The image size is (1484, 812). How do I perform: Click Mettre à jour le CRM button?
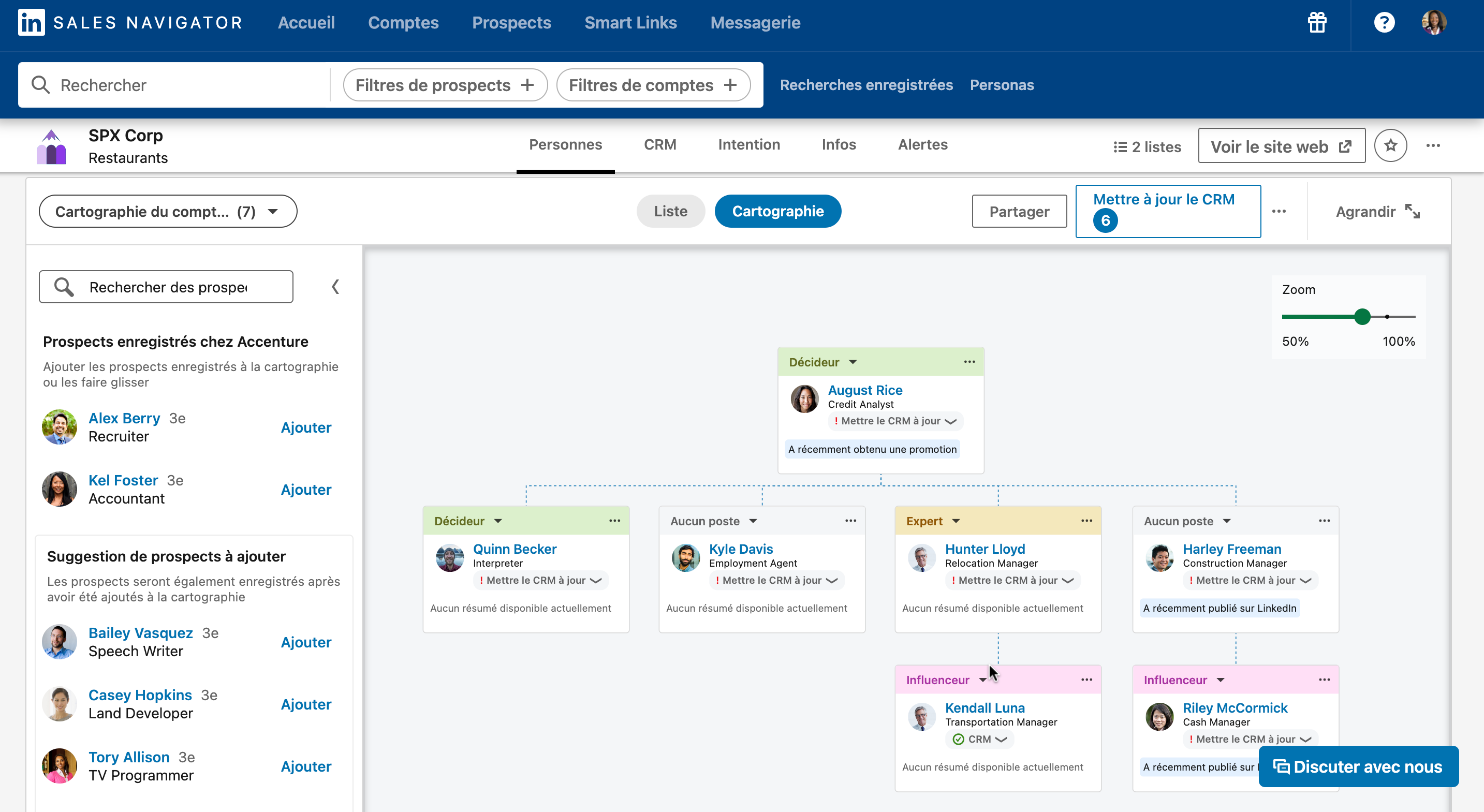[1168, 211]
